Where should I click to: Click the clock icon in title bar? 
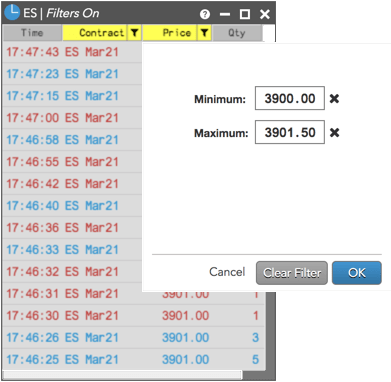[x=12, y=13]
